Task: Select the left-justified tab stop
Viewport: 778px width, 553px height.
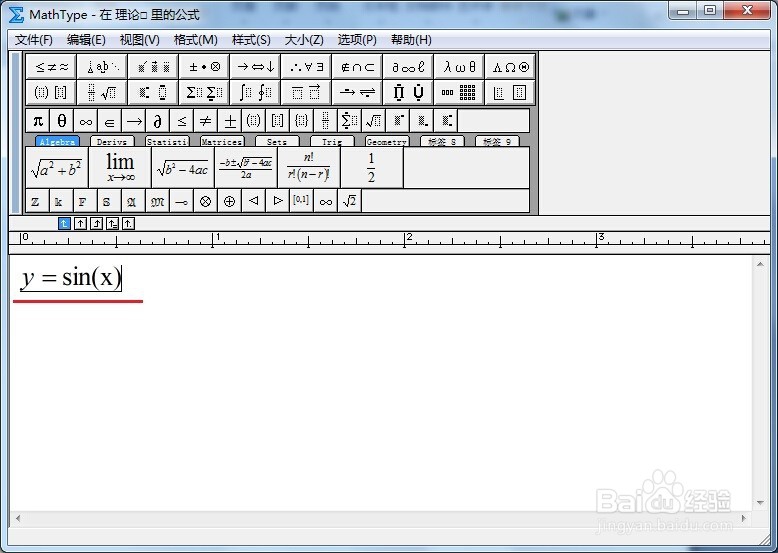Action: (x=64, y=224)
